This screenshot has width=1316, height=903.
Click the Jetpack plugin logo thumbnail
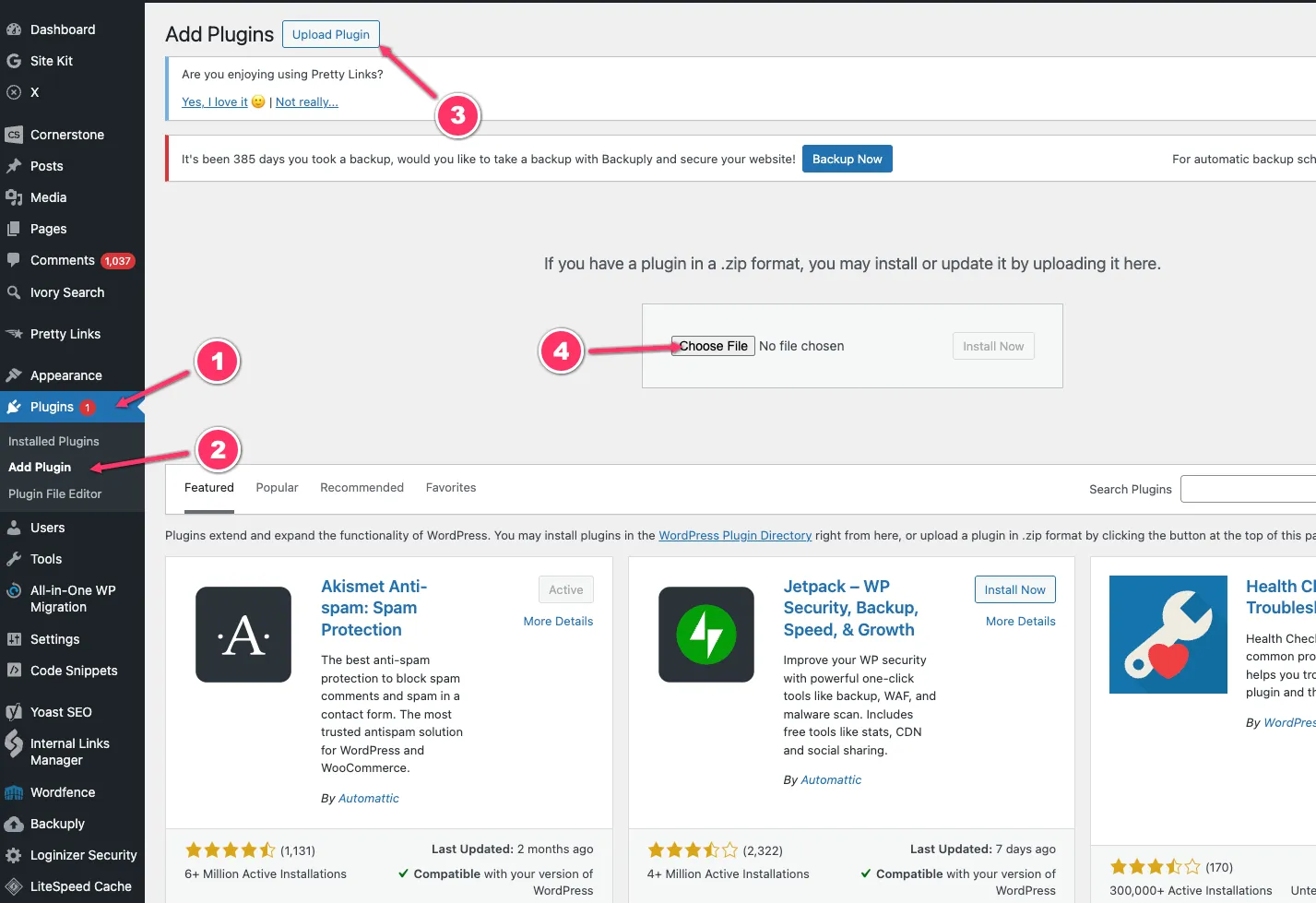pyautogui.click(x=706, y=635)
